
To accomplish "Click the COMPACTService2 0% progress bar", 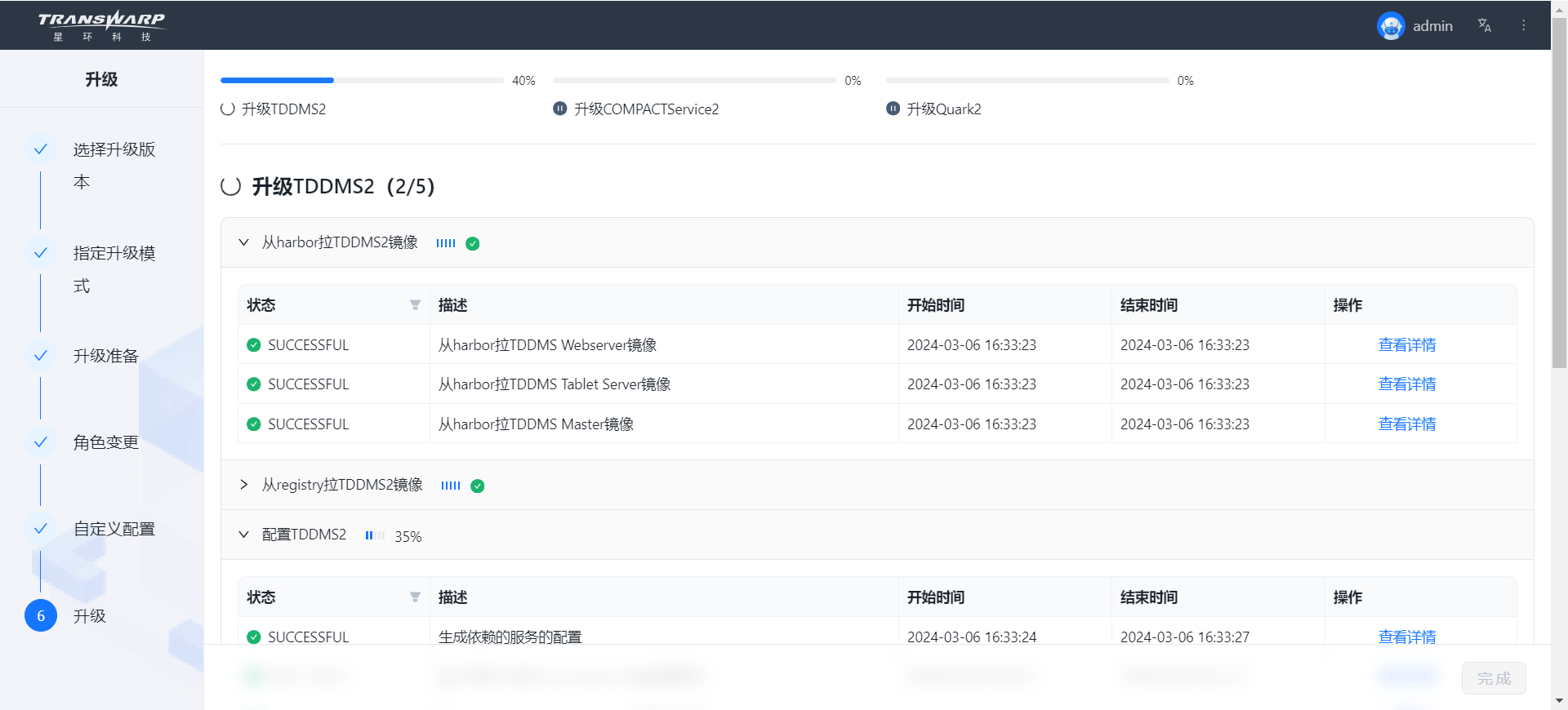I will [x=694, y=80].
